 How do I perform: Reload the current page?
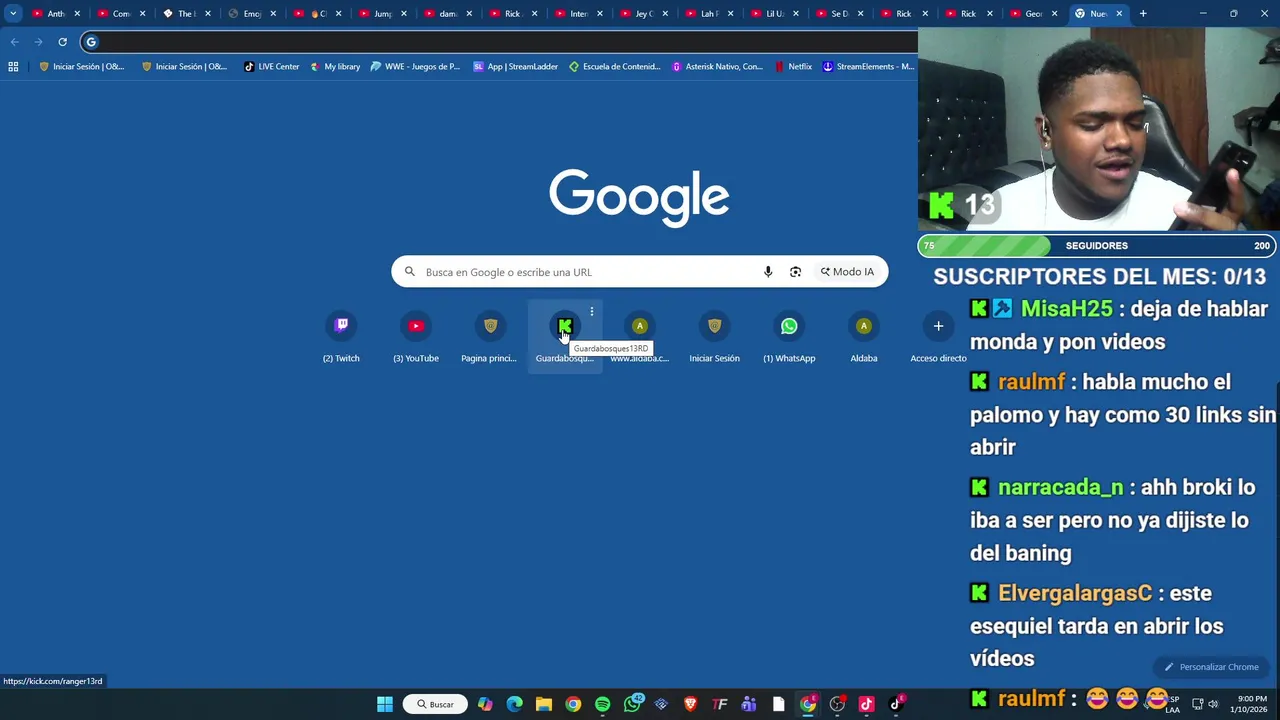(62, 42)
